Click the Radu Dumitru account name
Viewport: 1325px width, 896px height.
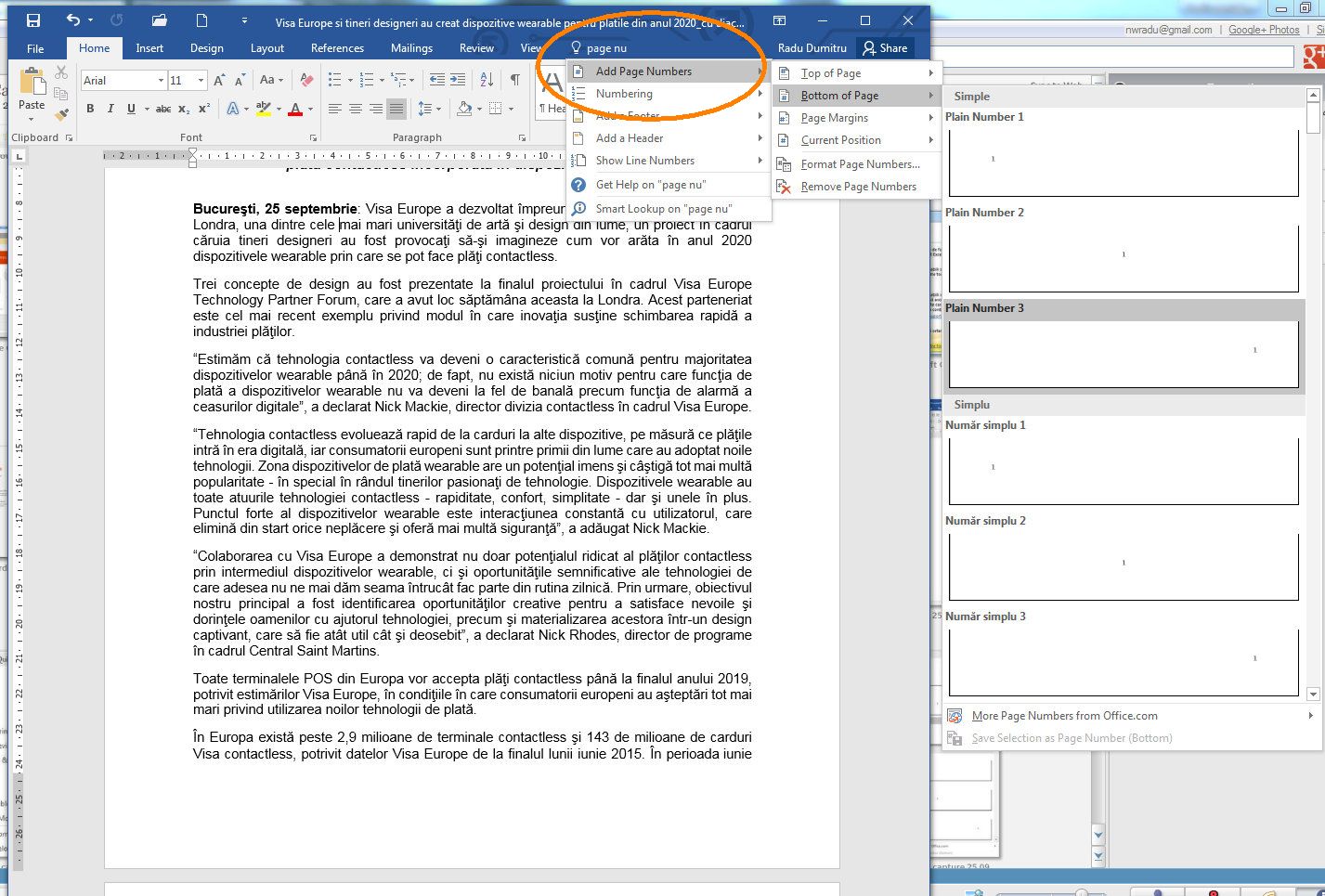(x=812, y=48)
